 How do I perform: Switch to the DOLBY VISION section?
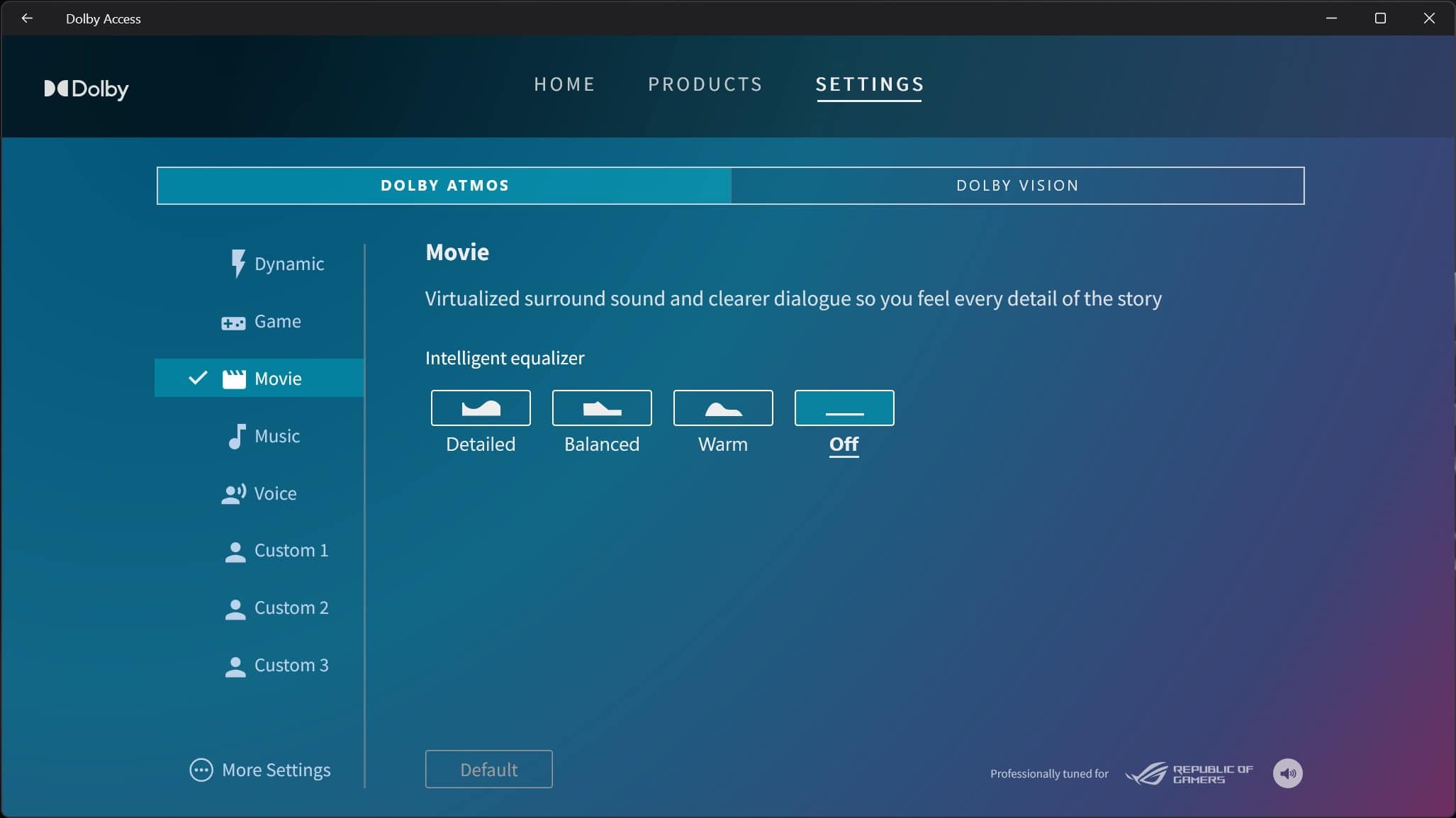pyautogui.click(x=1017, y=186)
